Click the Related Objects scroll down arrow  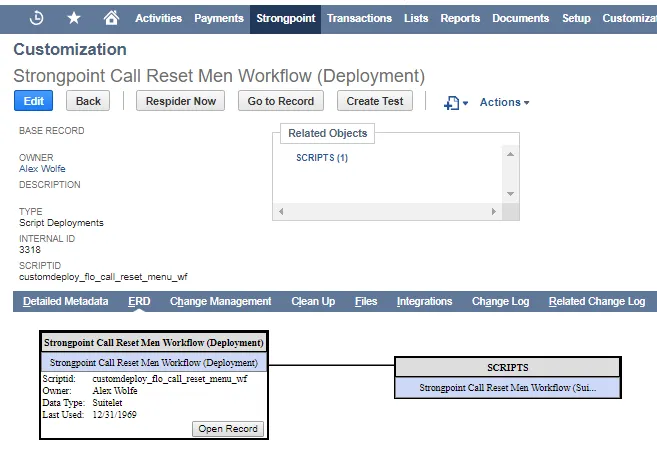tap(510, 194)
